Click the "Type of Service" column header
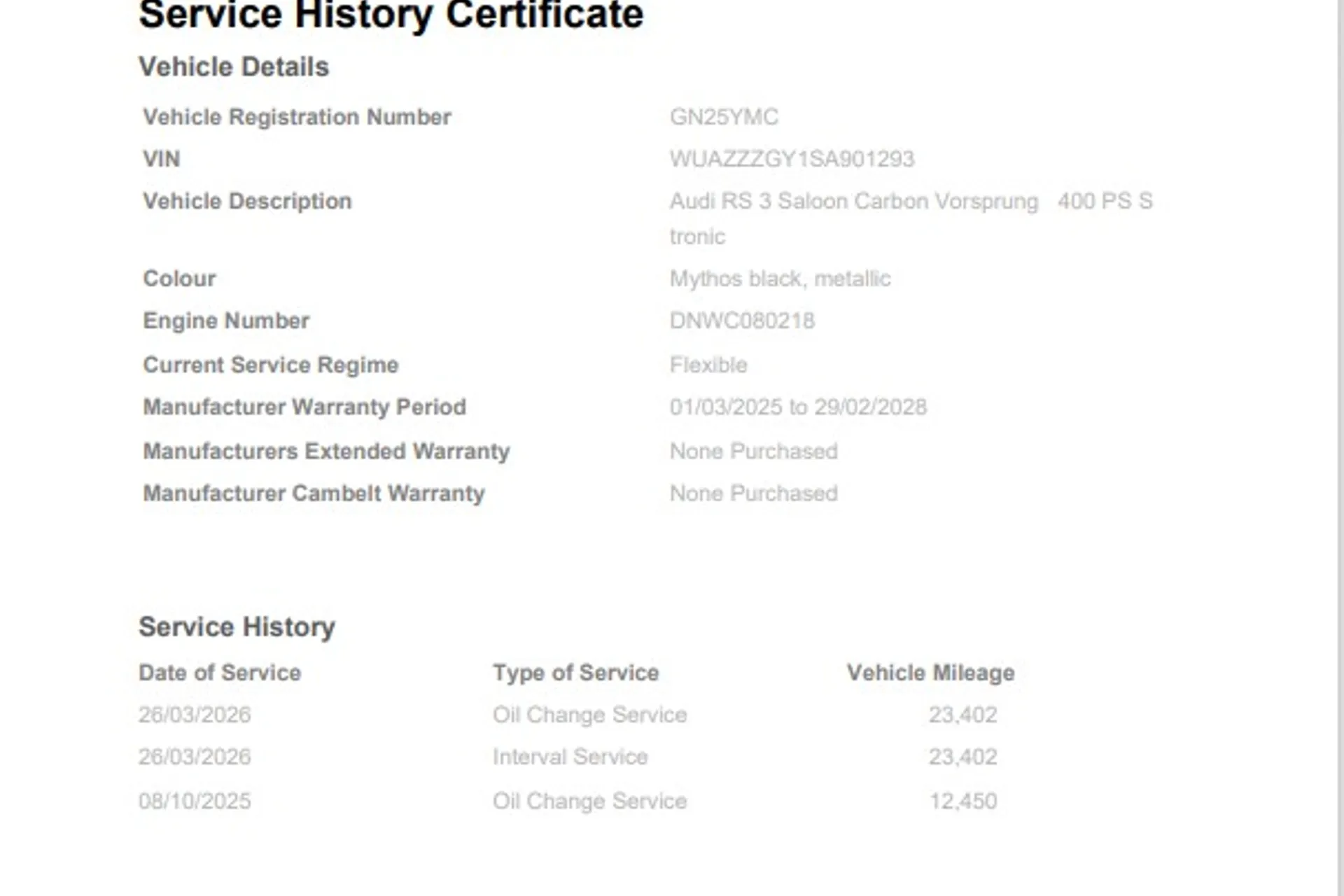 (576, 673)
